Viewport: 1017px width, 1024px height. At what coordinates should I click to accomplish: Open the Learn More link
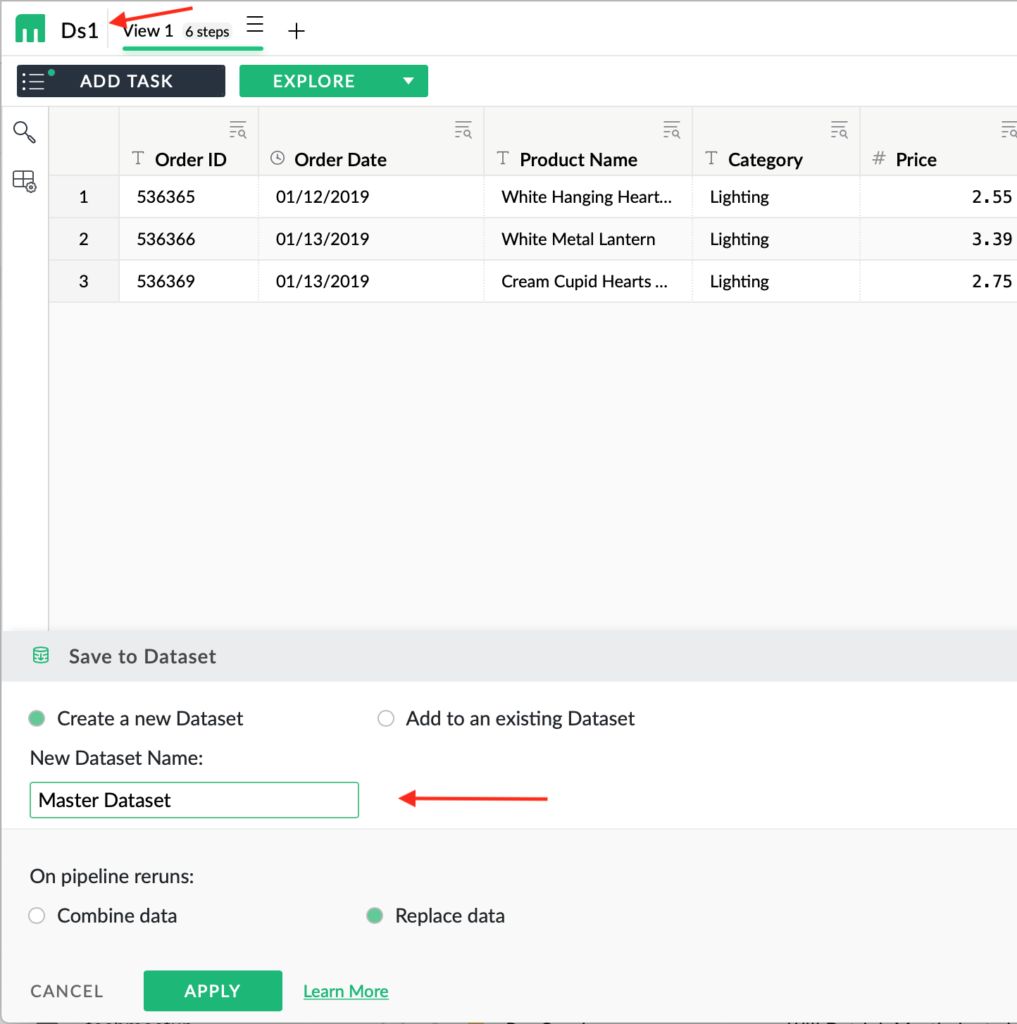tap(346, 991)
